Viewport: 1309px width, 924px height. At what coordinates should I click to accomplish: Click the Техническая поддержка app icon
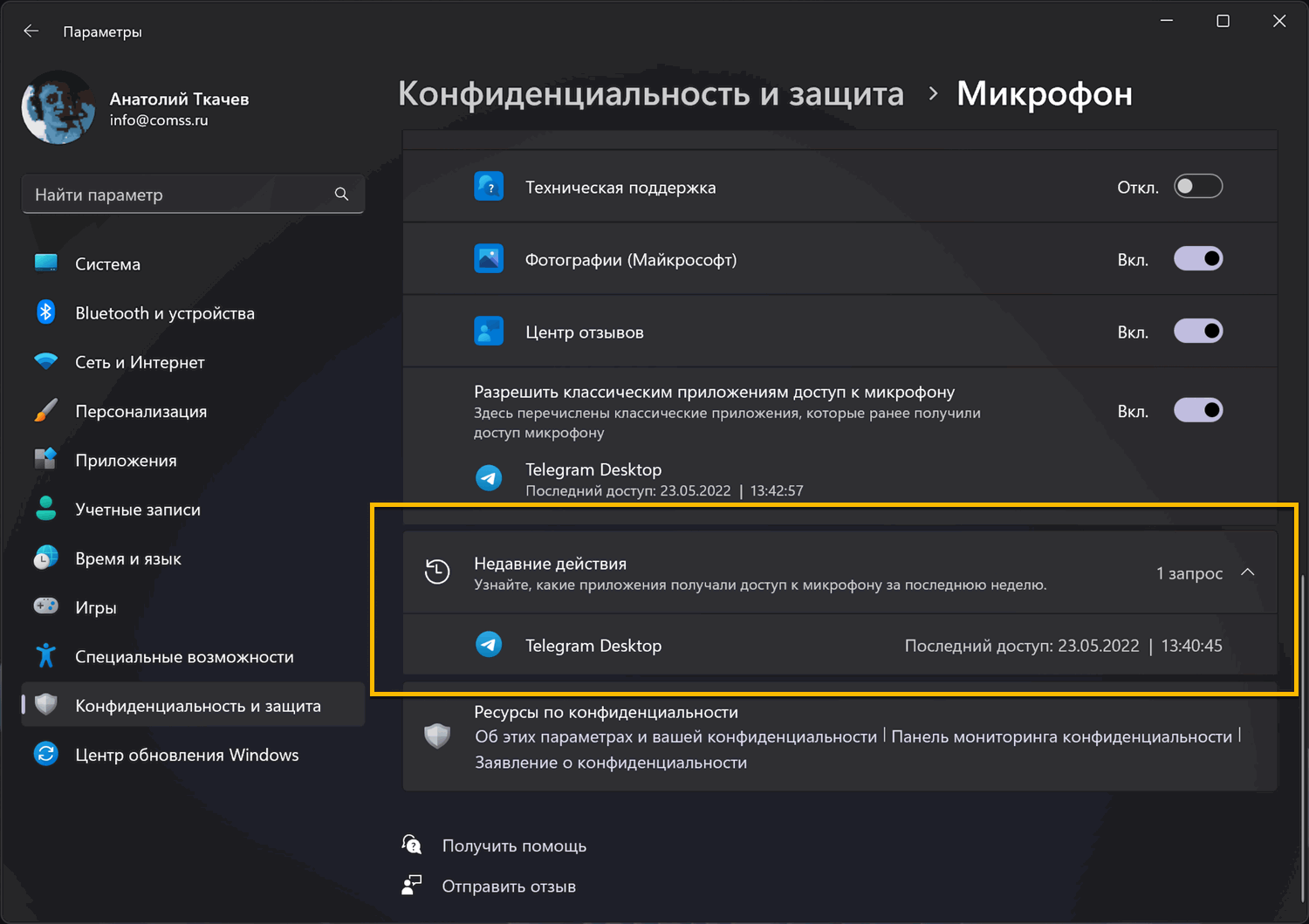[489, 187]
